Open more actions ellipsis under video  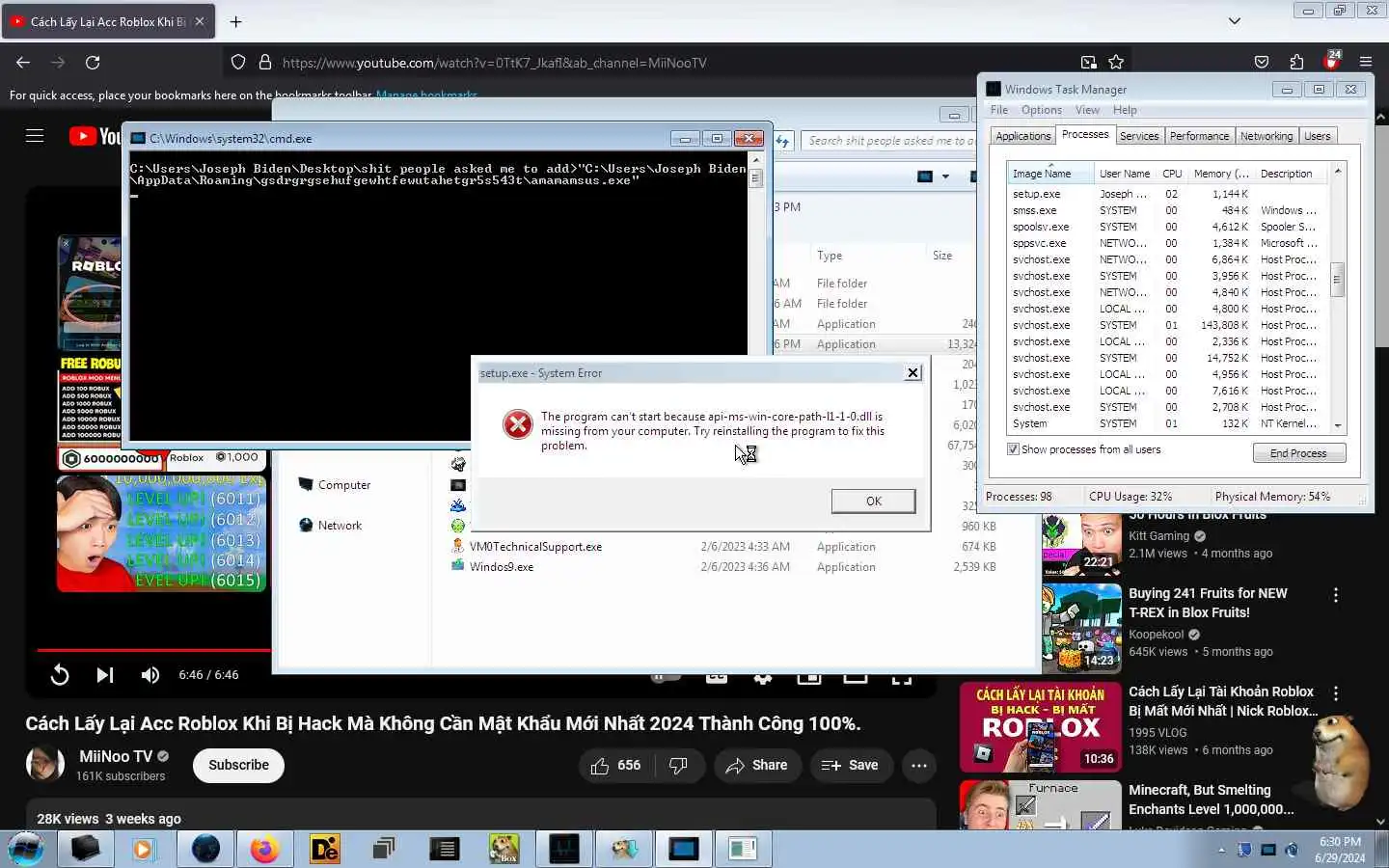point(919,766)
